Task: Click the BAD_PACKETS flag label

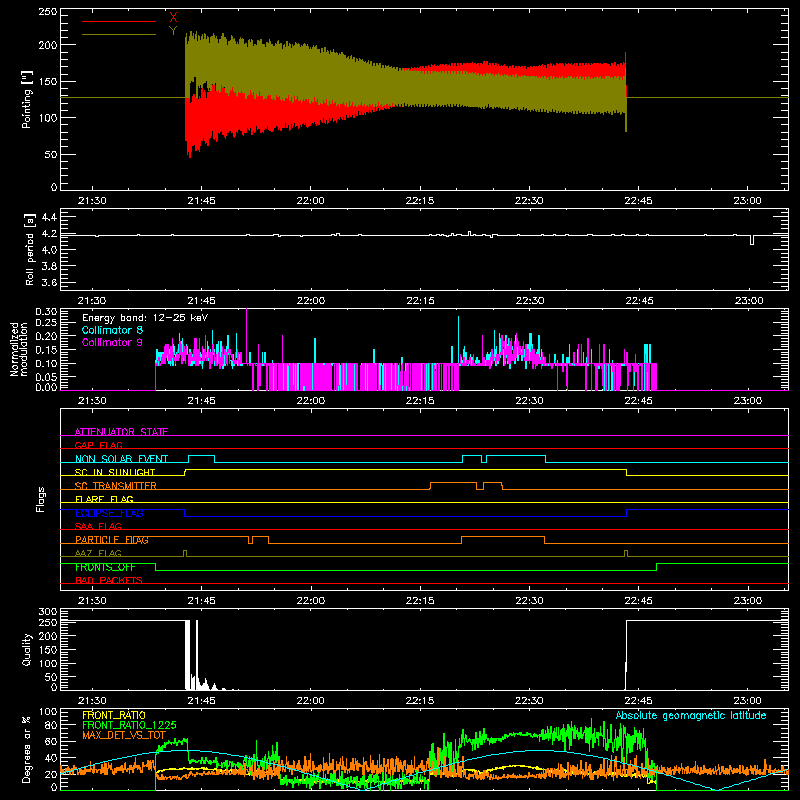Action: (x=109, y=581)
